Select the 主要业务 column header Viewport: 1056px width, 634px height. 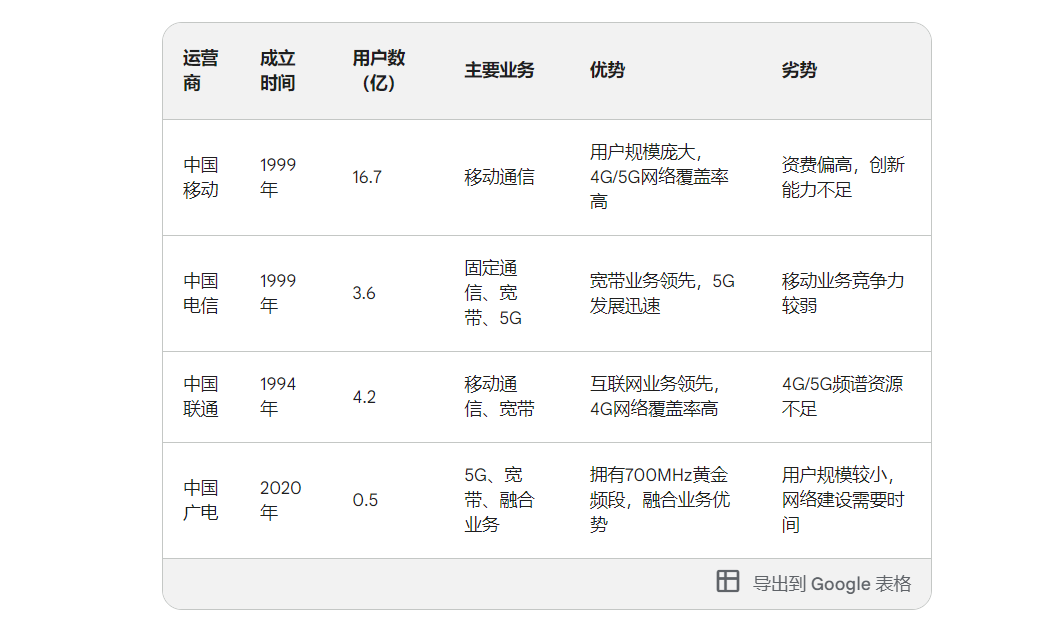click(499, 70)
